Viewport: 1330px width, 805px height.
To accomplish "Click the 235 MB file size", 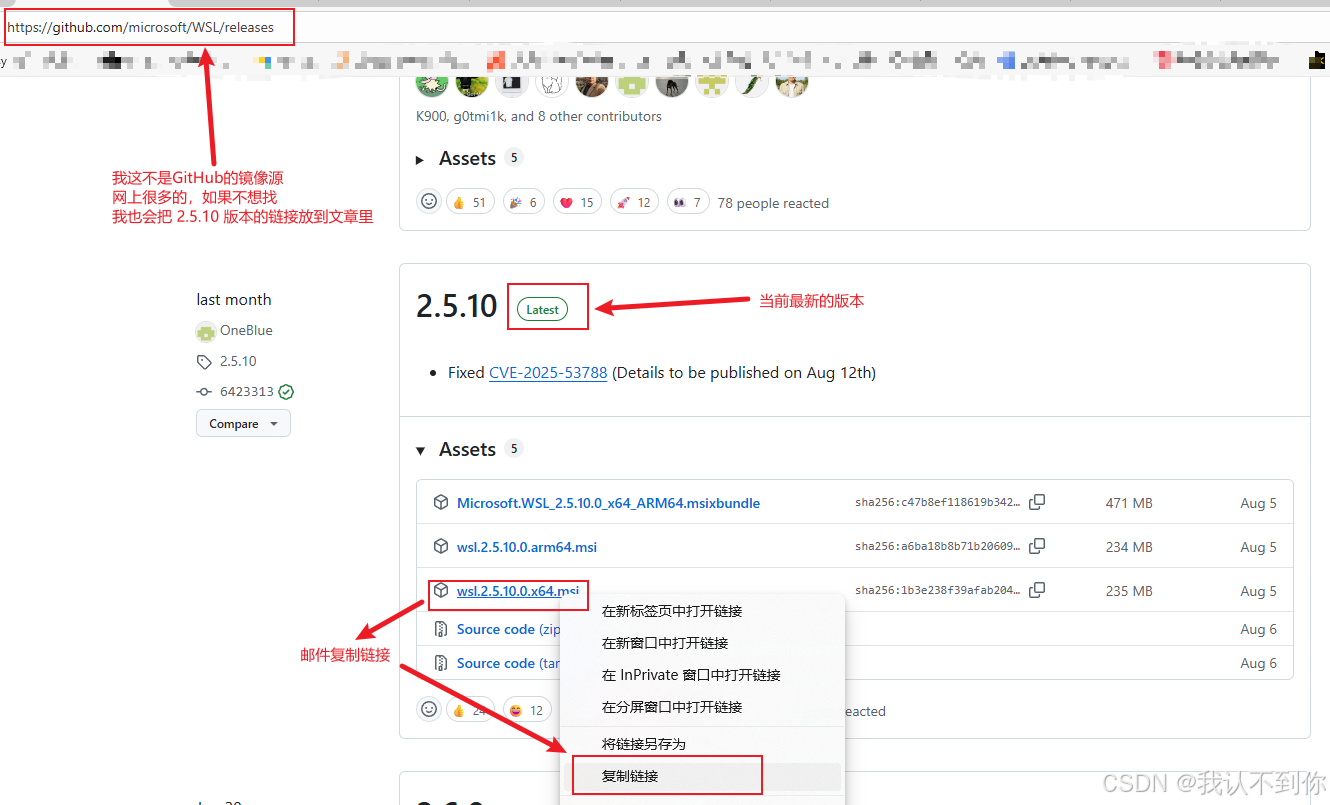I will tap(1129, 591).
